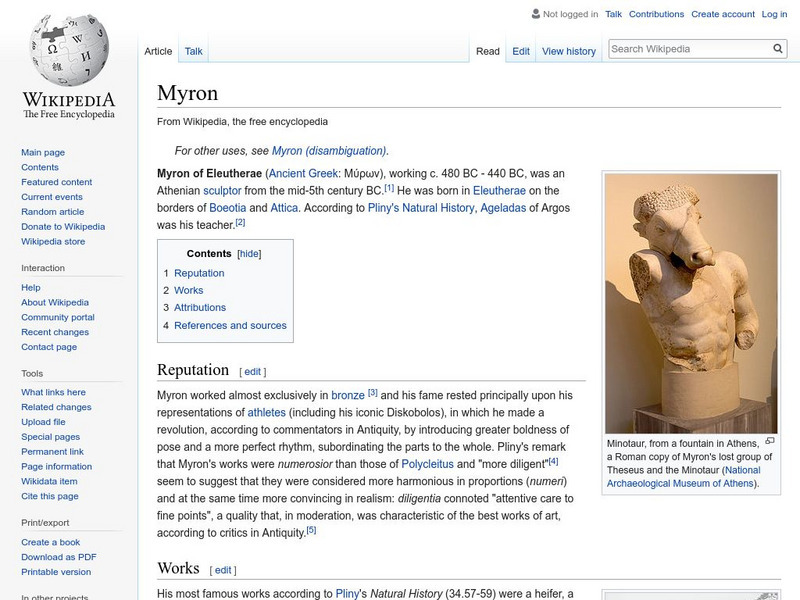This screenshot has height=600, width=800.
Task: Edit the Reputation section
Action: click(x=253, y=372)
